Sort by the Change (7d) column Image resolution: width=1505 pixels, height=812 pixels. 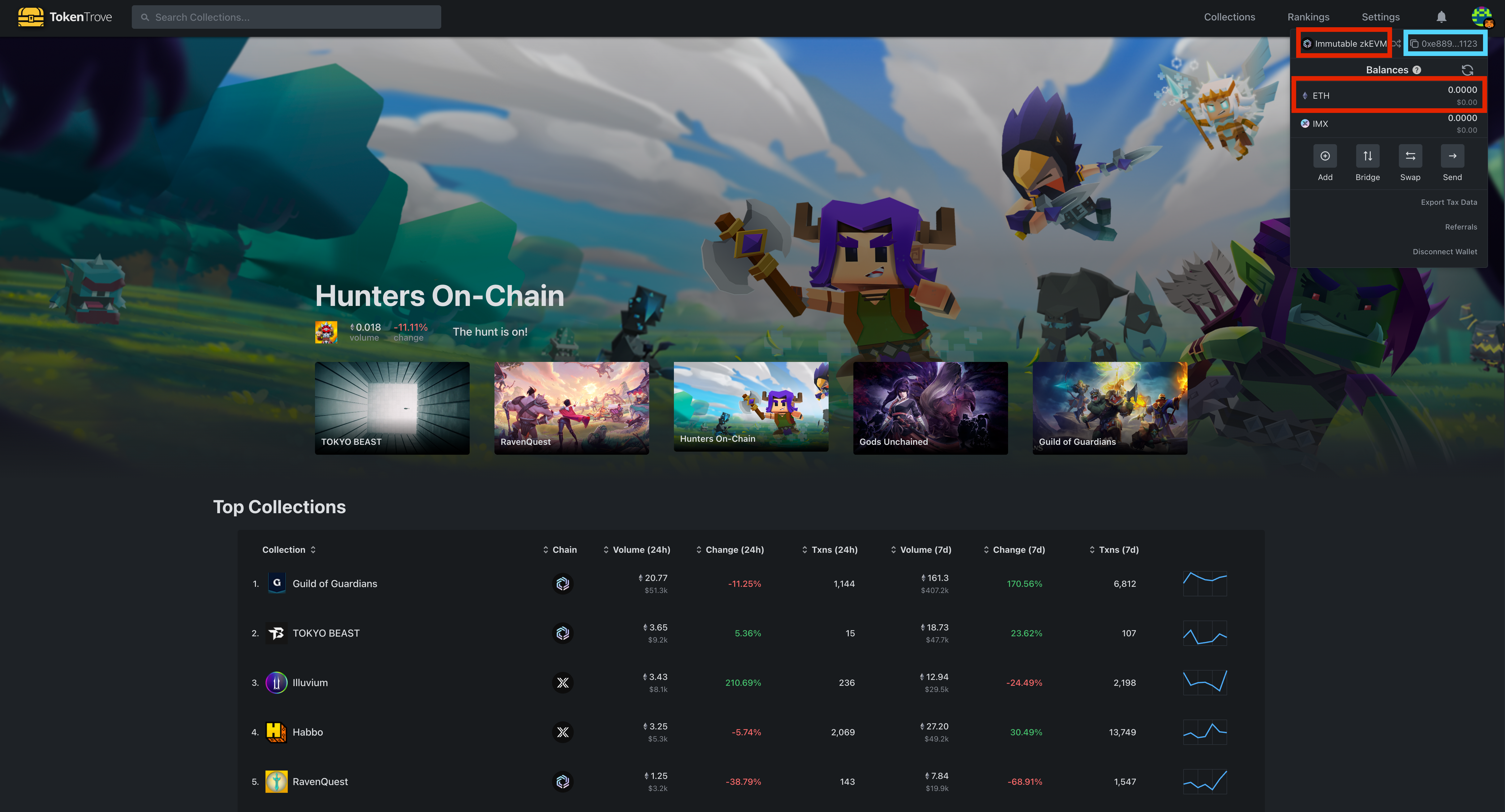[1014, 550]
